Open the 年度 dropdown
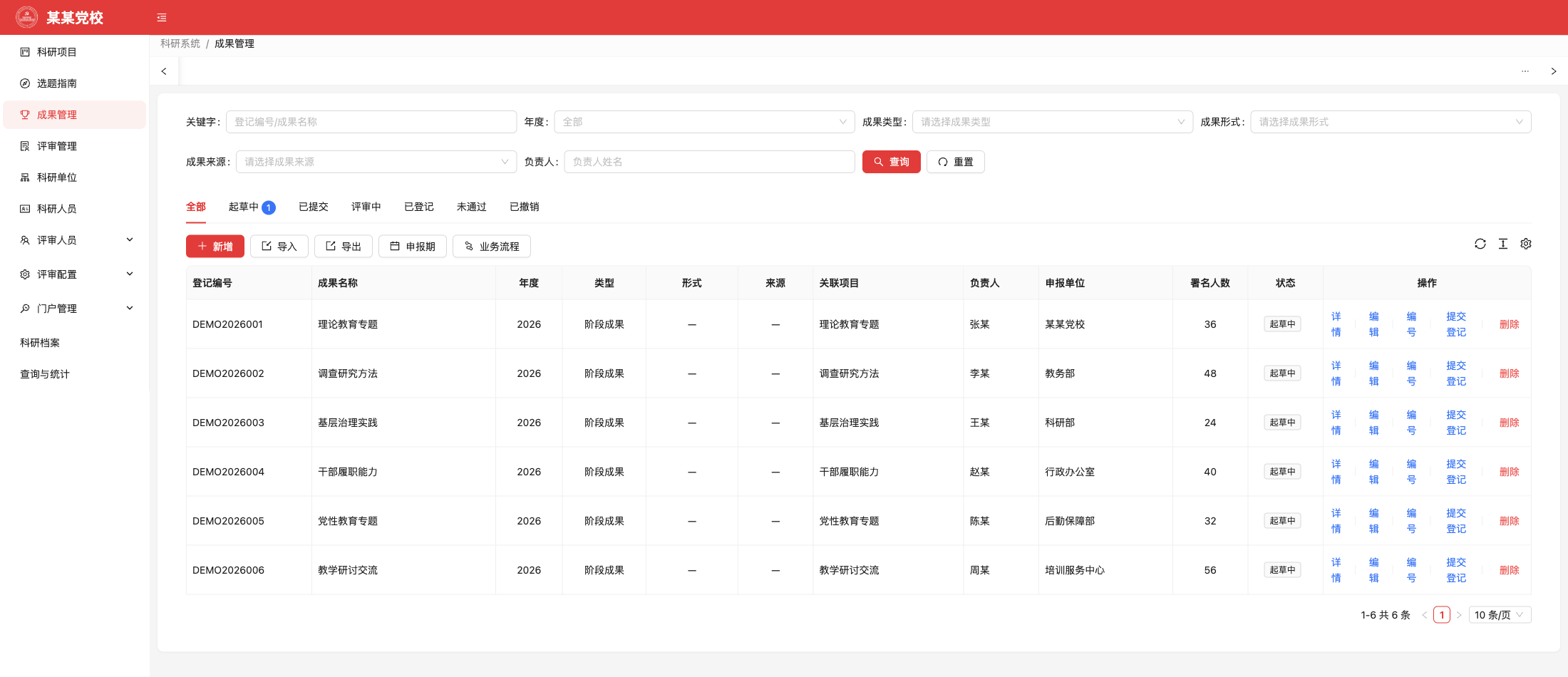The image size is (1568, 677). (x=704, y=122)
